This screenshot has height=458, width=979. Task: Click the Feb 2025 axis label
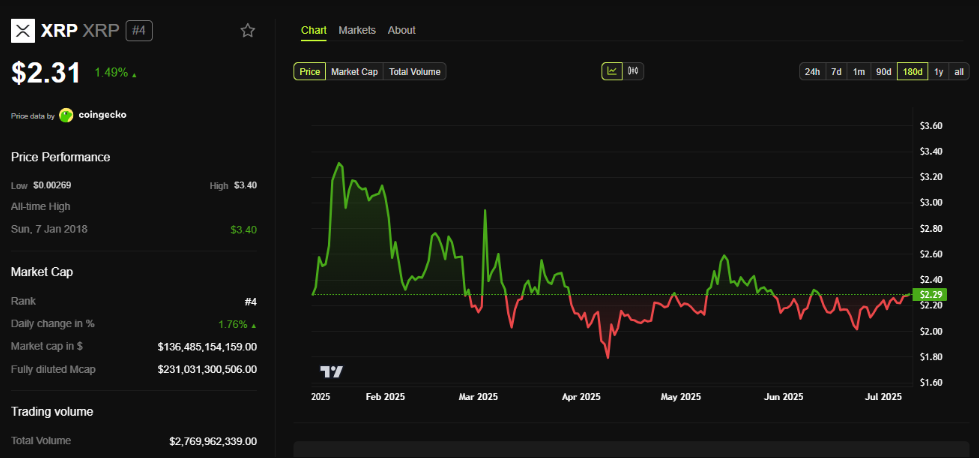(385, 397)
